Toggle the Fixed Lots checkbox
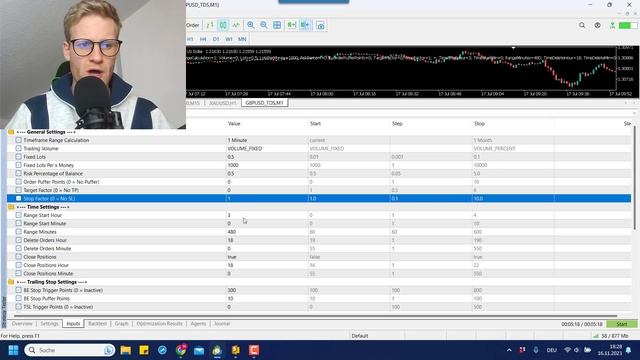This screenshot has width=640, height=360. coord(18,157)
